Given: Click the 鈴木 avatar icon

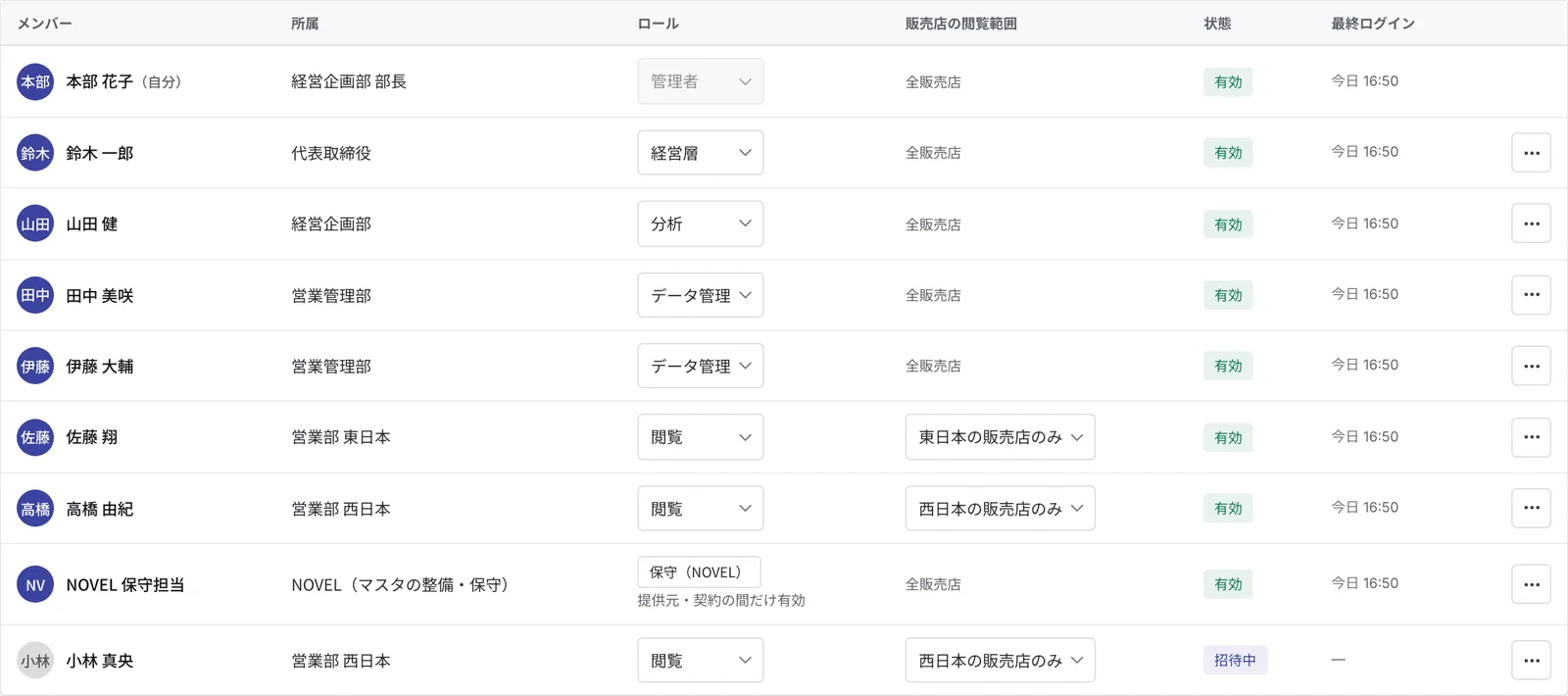Looking at the screenshot, I should click(x=35, y=153).
